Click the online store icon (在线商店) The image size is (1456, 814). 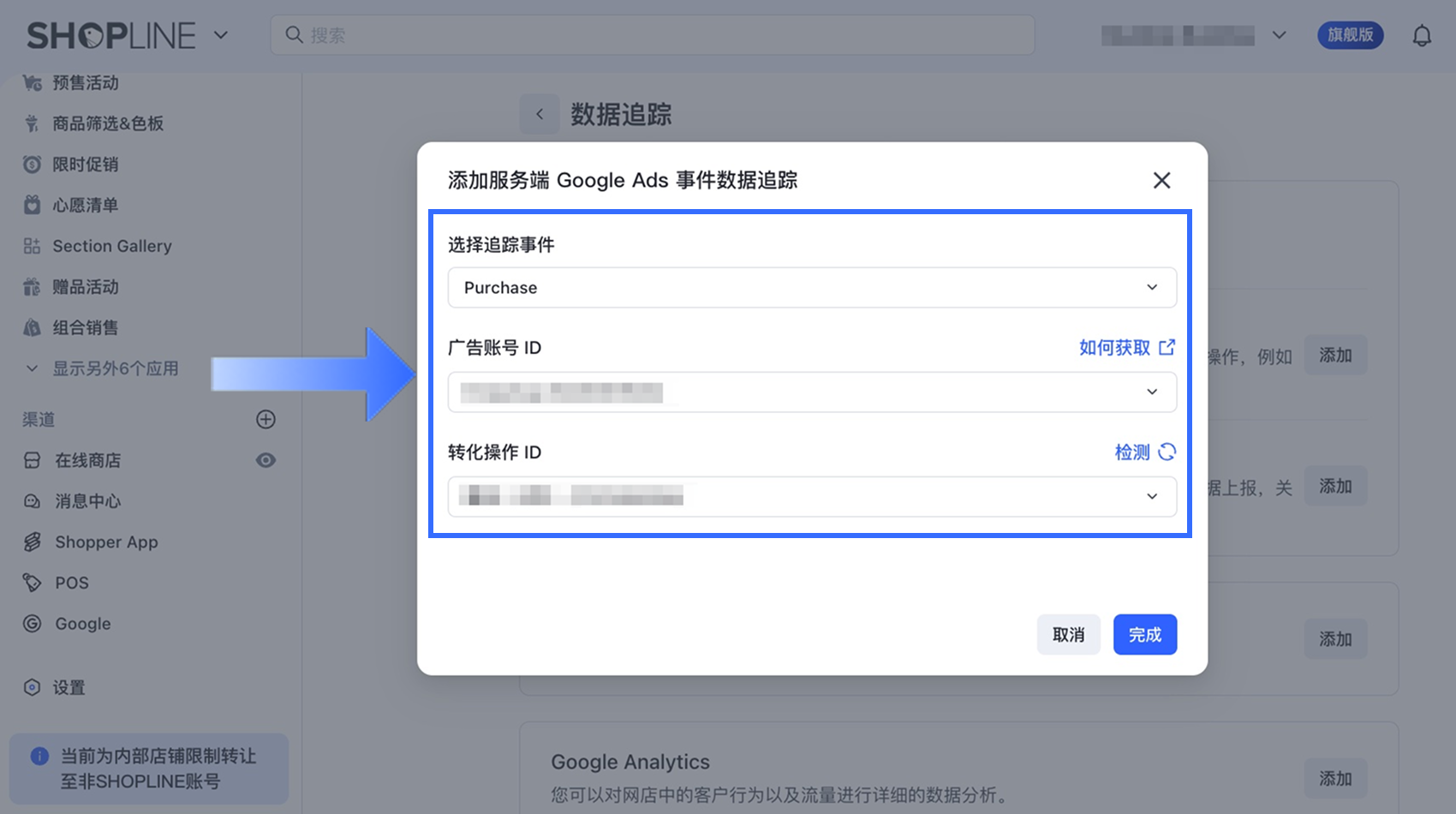coord(33,460)
